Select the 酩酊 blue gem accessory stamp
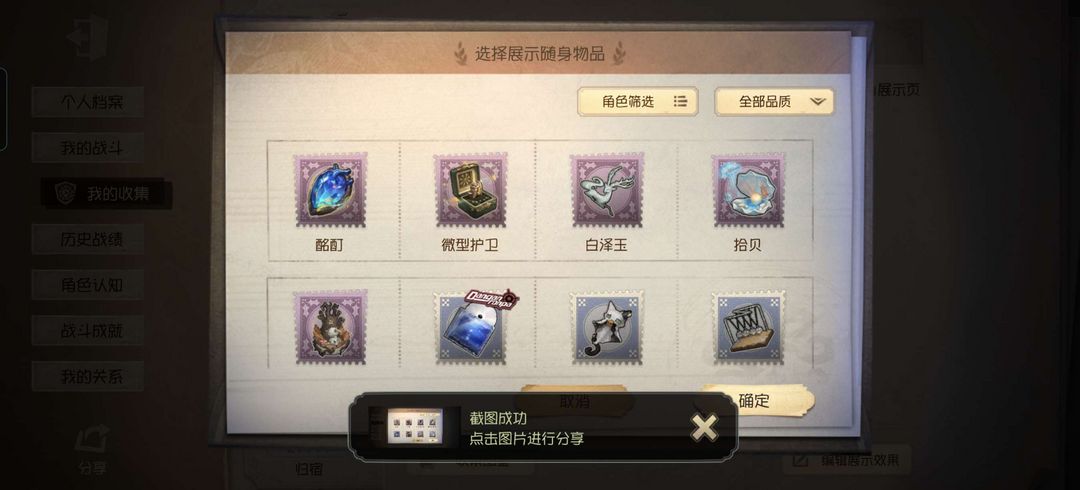The width and height of the screenshot is (1080, 490). click(331, 191)
